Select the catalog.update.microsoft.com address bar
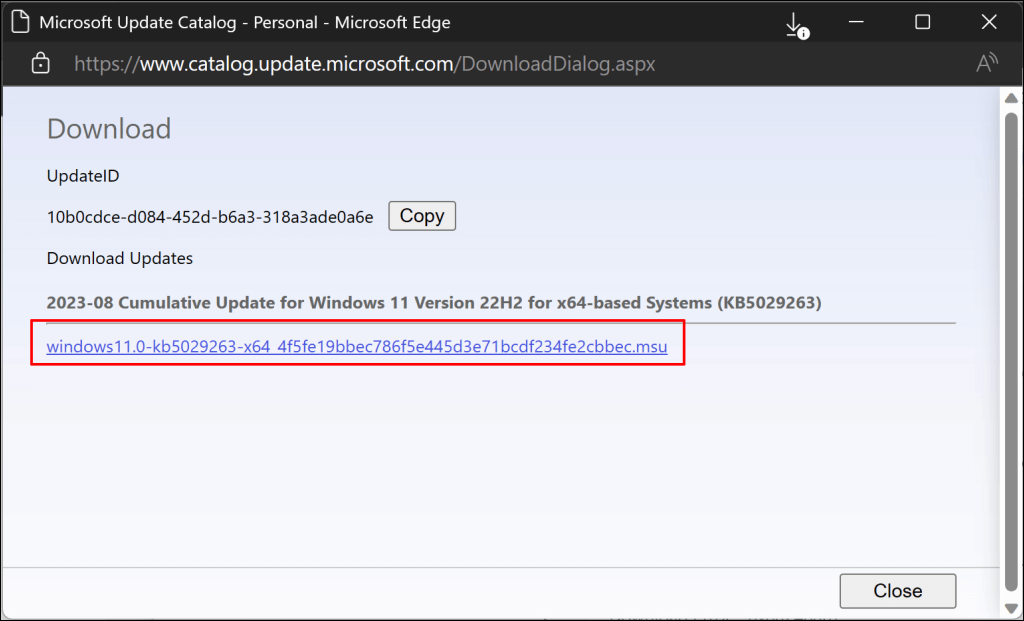The height and width of the screenshot is (621, 1024). tap(365, 64)
